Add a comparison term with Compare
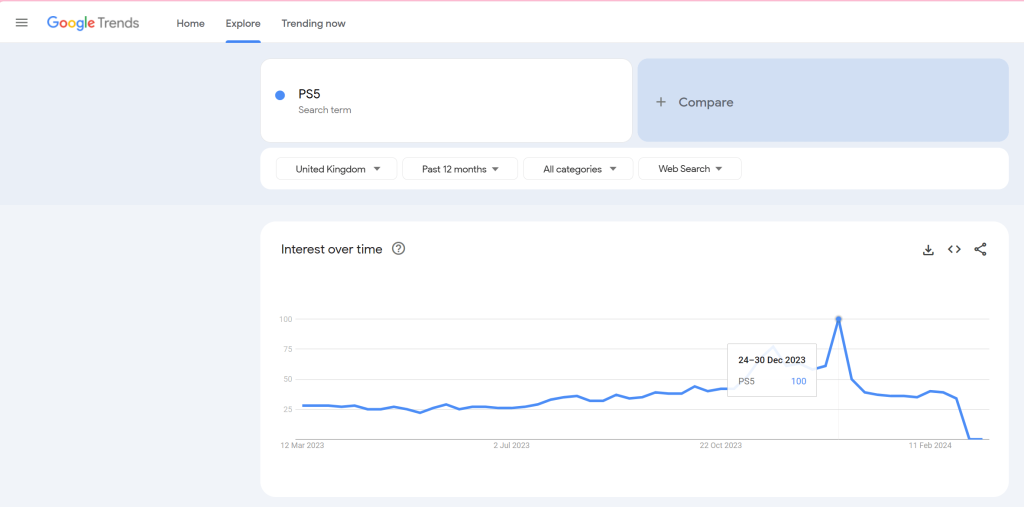Viewport: 1024px width, 507px height. pos(823,101)
